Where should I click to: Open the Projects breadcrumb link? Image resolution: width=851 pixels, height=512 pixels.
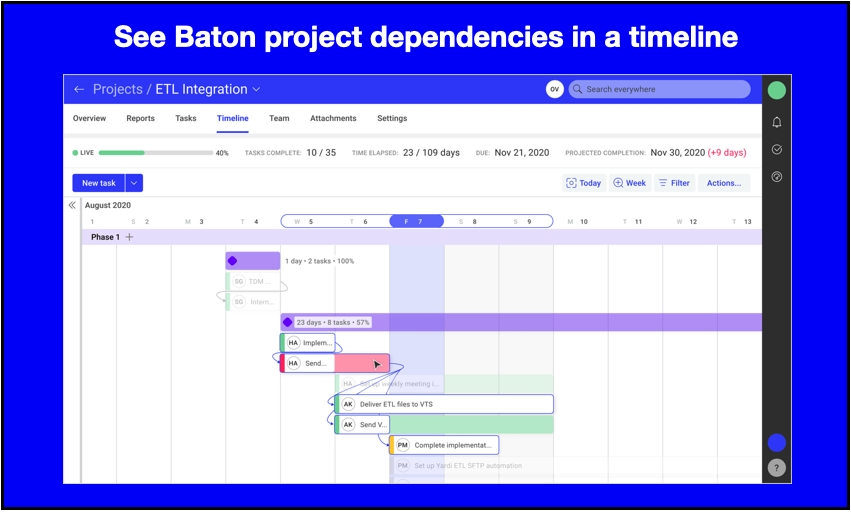(117, 89)
